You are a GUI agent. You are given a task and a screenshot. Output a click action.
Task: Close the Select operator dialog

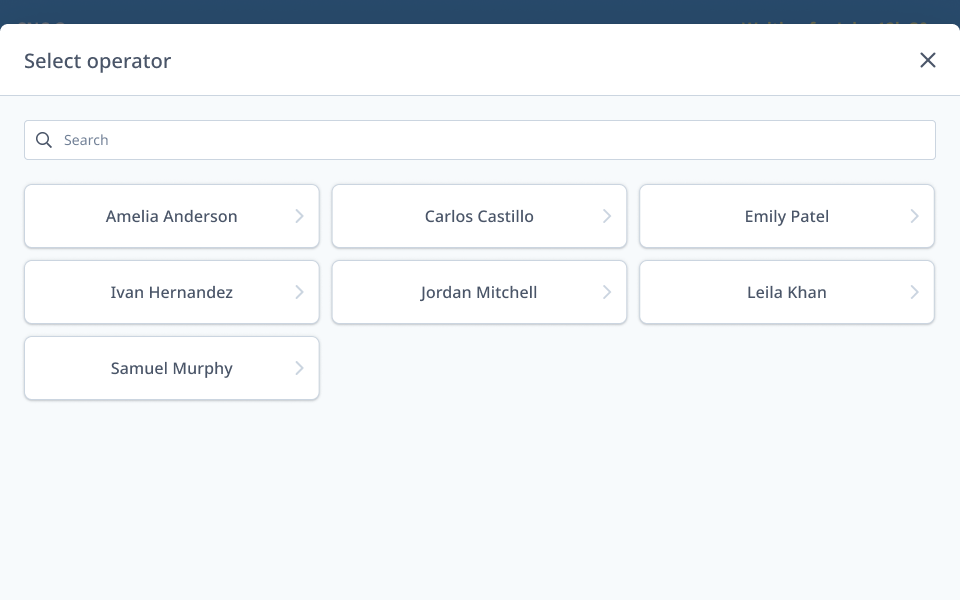[x=928, y=60]
